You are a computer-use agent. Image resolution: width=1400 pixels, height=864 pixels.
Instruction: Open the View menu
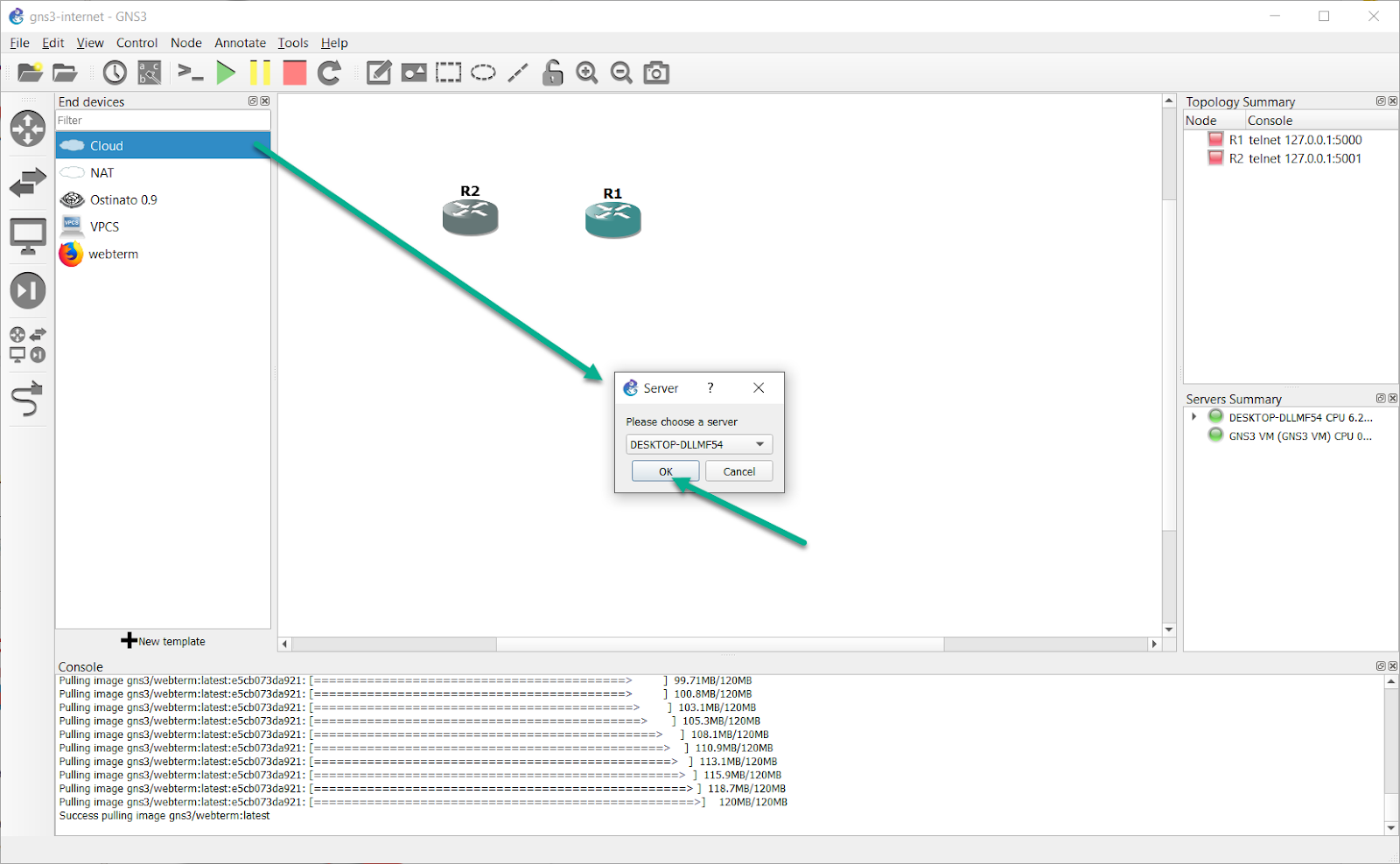(90, 43)
